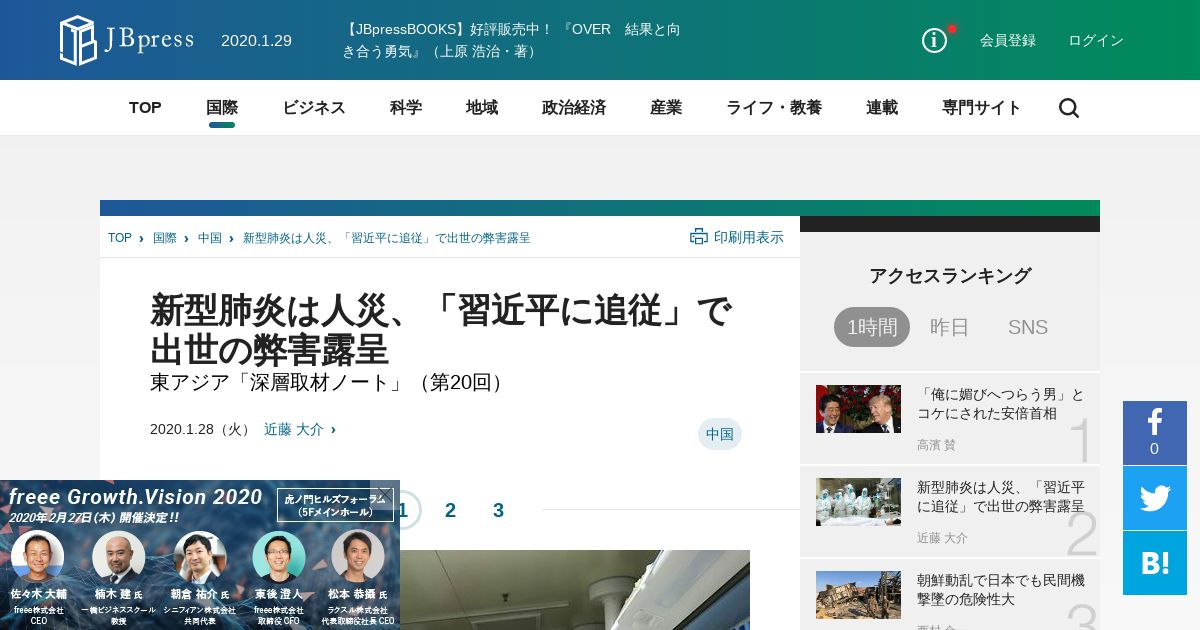Screen dimensions: 1200x630
Task: Select 国際 navigation menu
Action: point(222,108)
